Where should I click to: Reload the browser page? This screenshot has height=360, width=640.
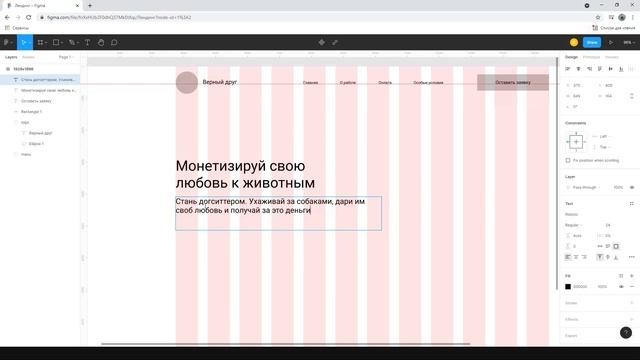(29, 18)
